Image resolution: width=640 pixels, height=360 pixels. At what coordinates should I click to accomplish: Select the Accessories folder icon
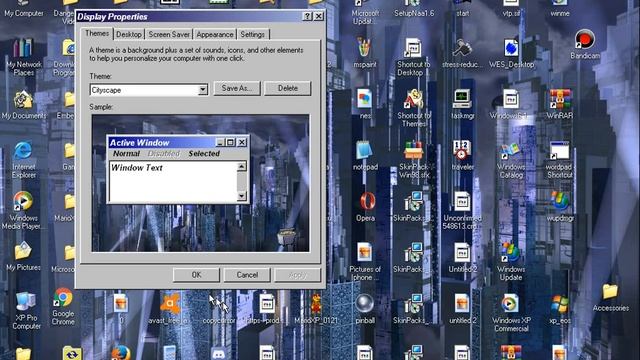click(x=611, y=297)
